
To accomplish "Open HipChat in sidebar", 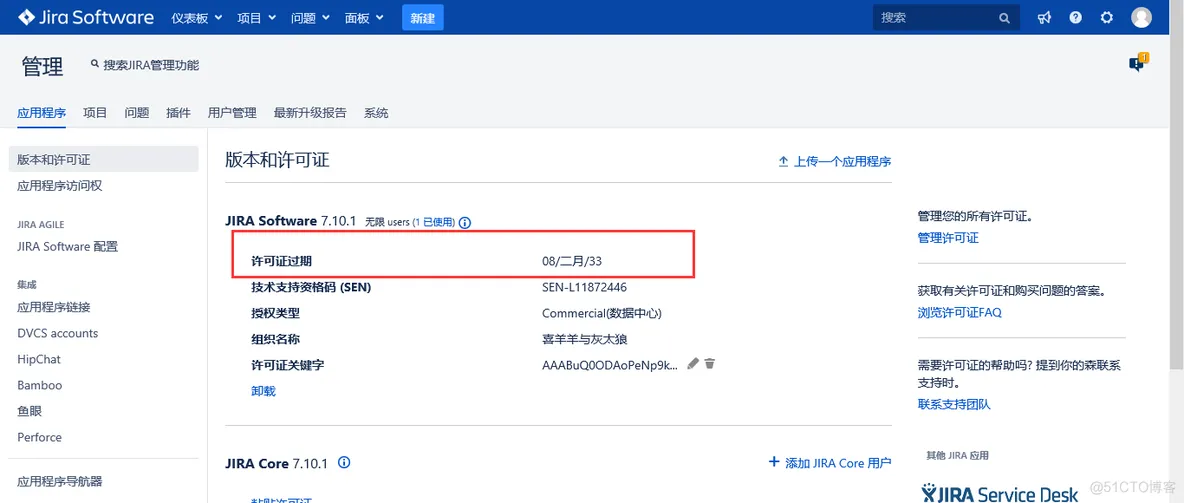I will [x=39, y=360].
